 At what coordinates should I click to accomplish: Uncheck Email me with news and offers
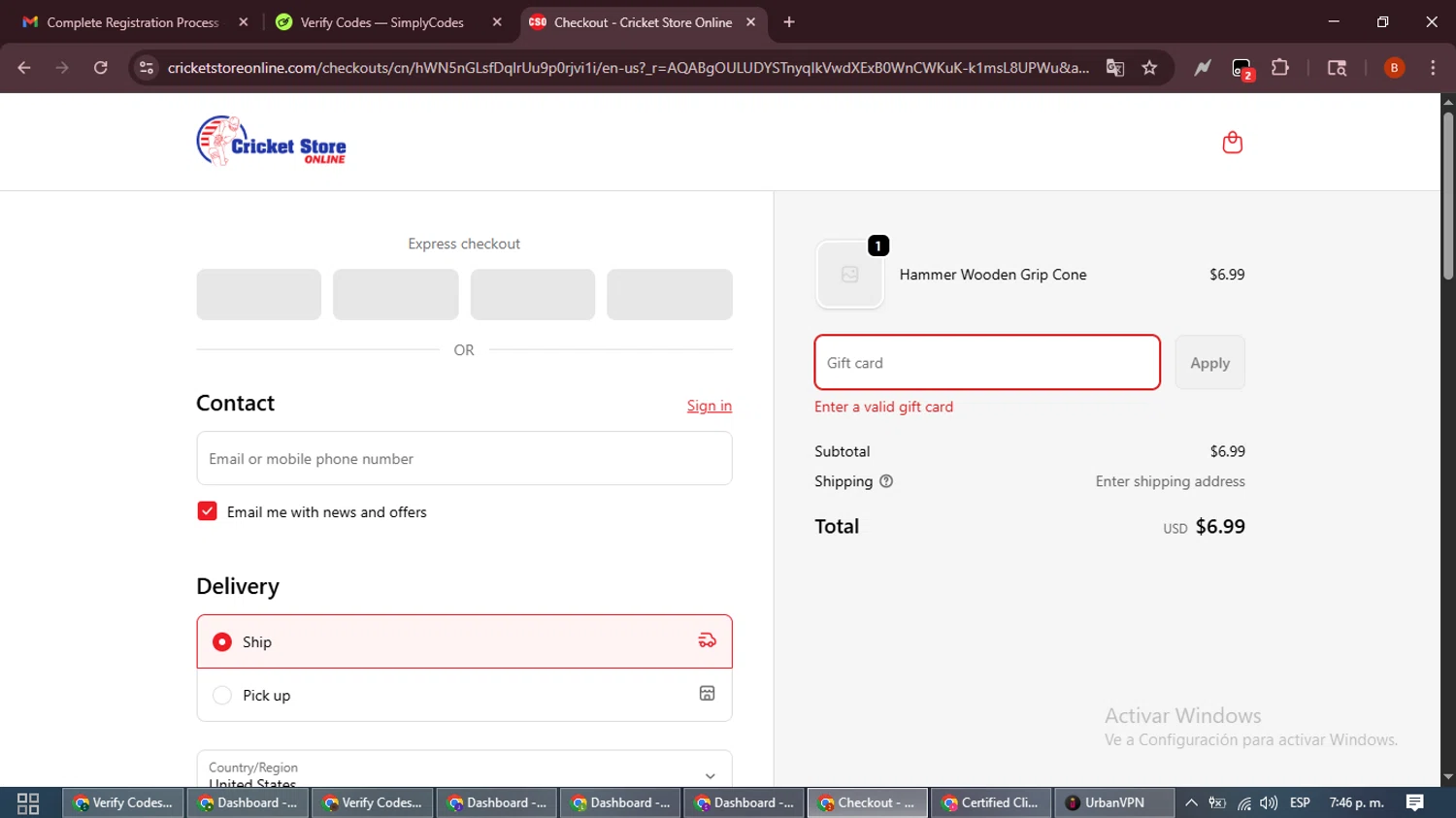tap(207, 511)
